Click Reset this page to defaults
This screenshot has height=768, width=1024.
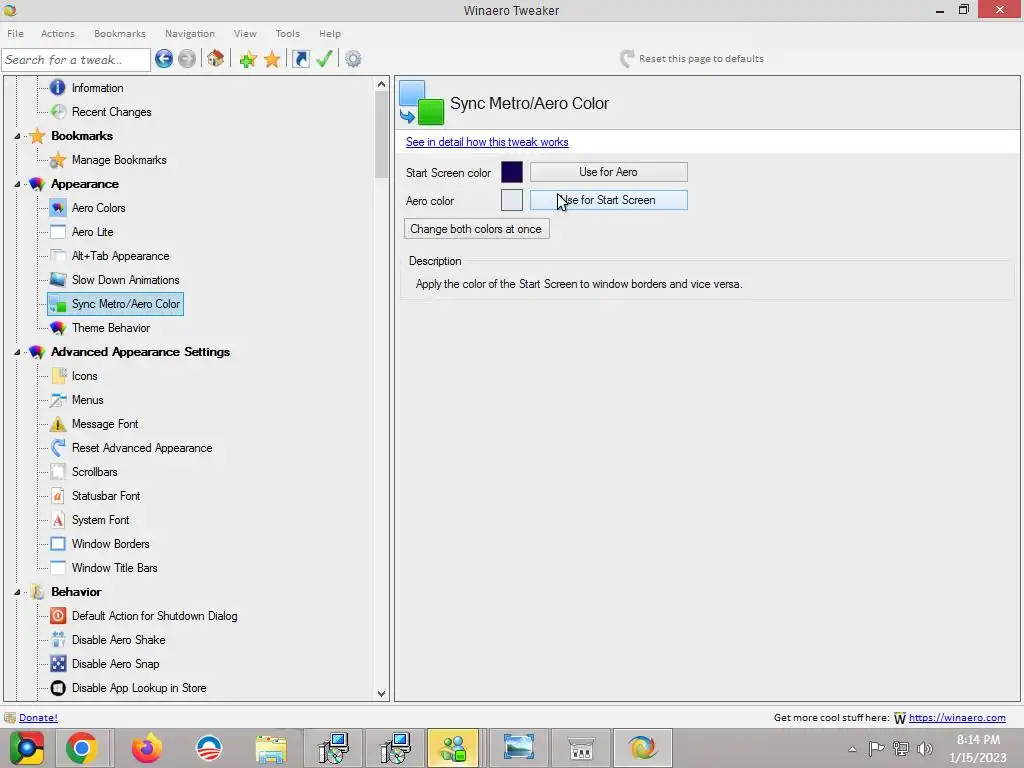click(692, 59)
